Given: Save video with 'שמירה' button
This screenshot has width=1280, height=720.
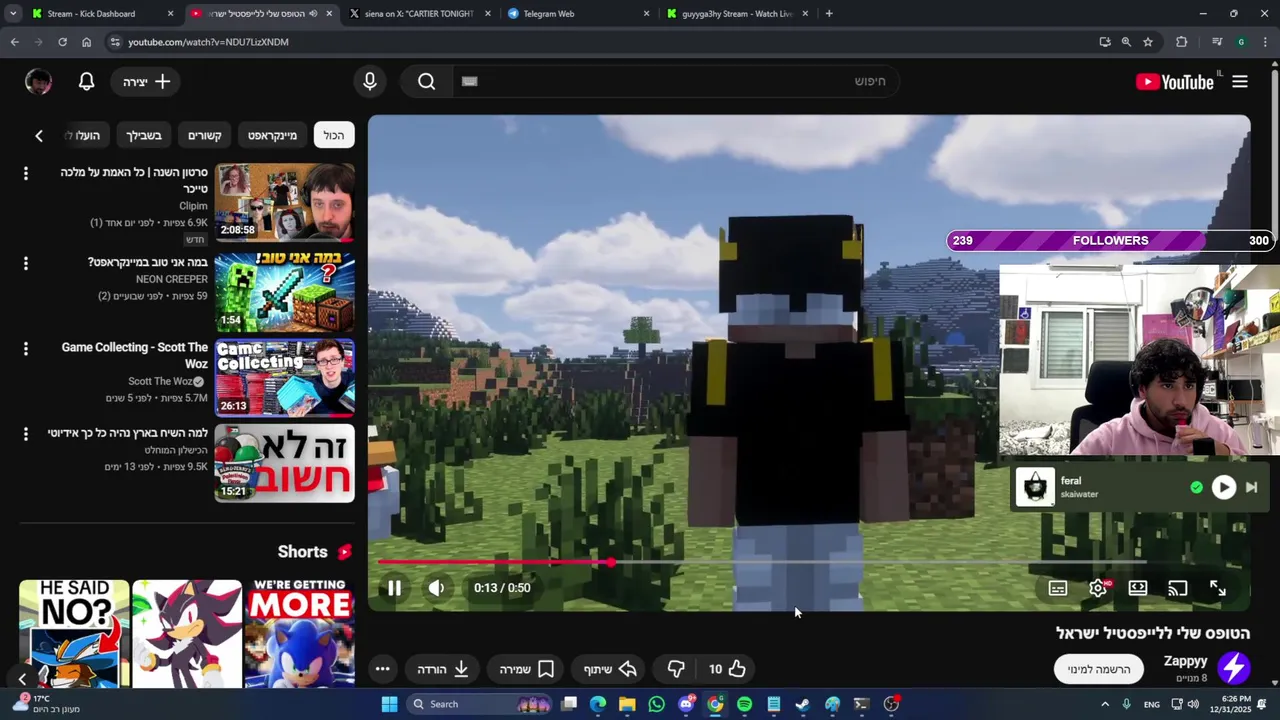Looking at the screenshot, I should coord(527,669).
